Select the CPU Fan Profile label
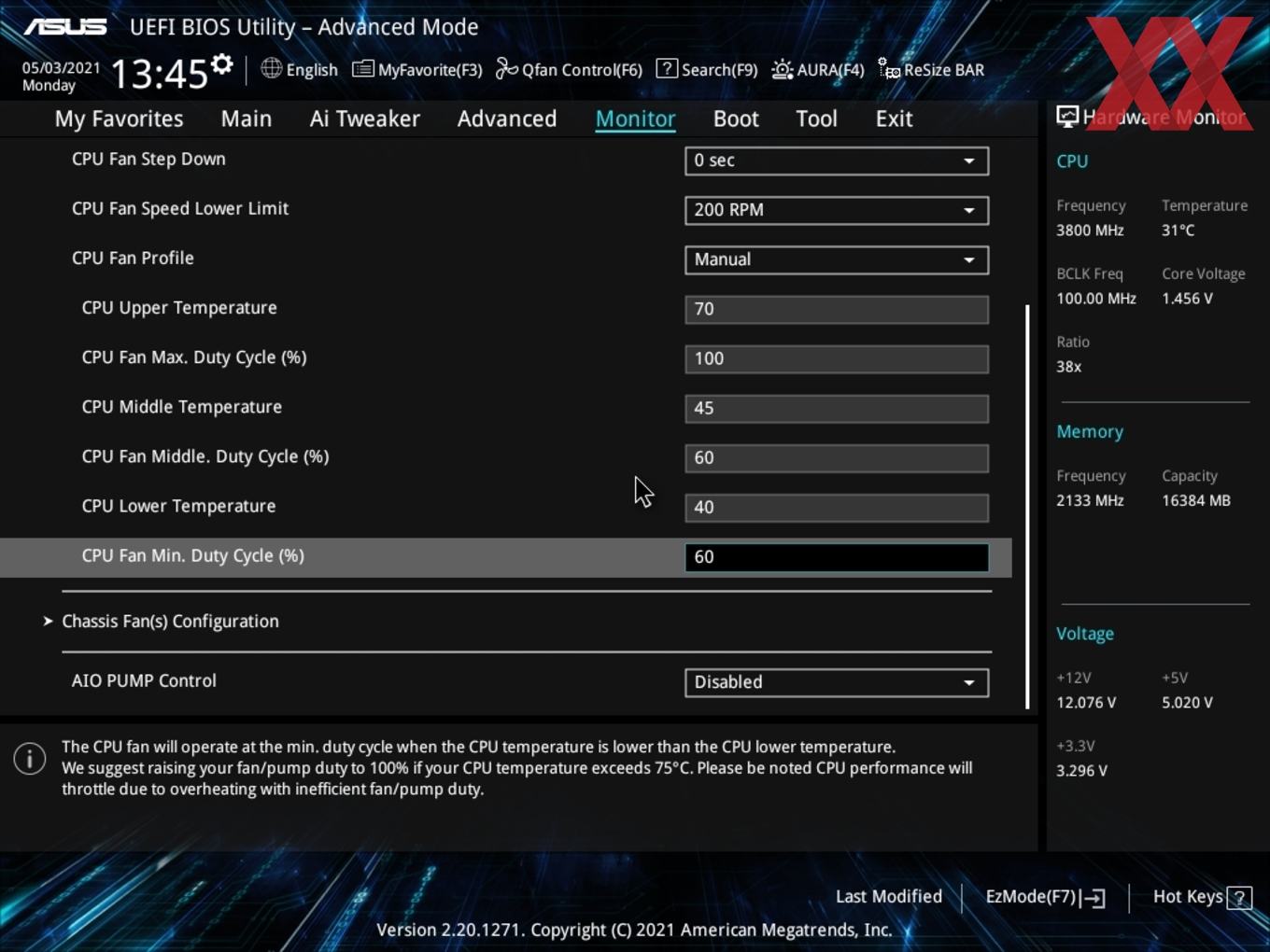The image size is (1270, 952). click(x=133, y=258)
